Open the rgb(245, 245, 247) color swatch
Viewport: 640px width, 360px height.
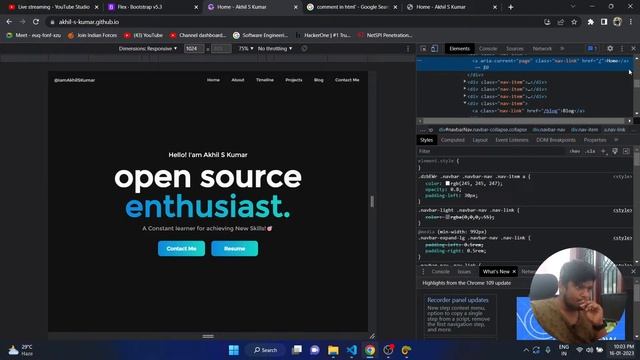tap(447, 183)
